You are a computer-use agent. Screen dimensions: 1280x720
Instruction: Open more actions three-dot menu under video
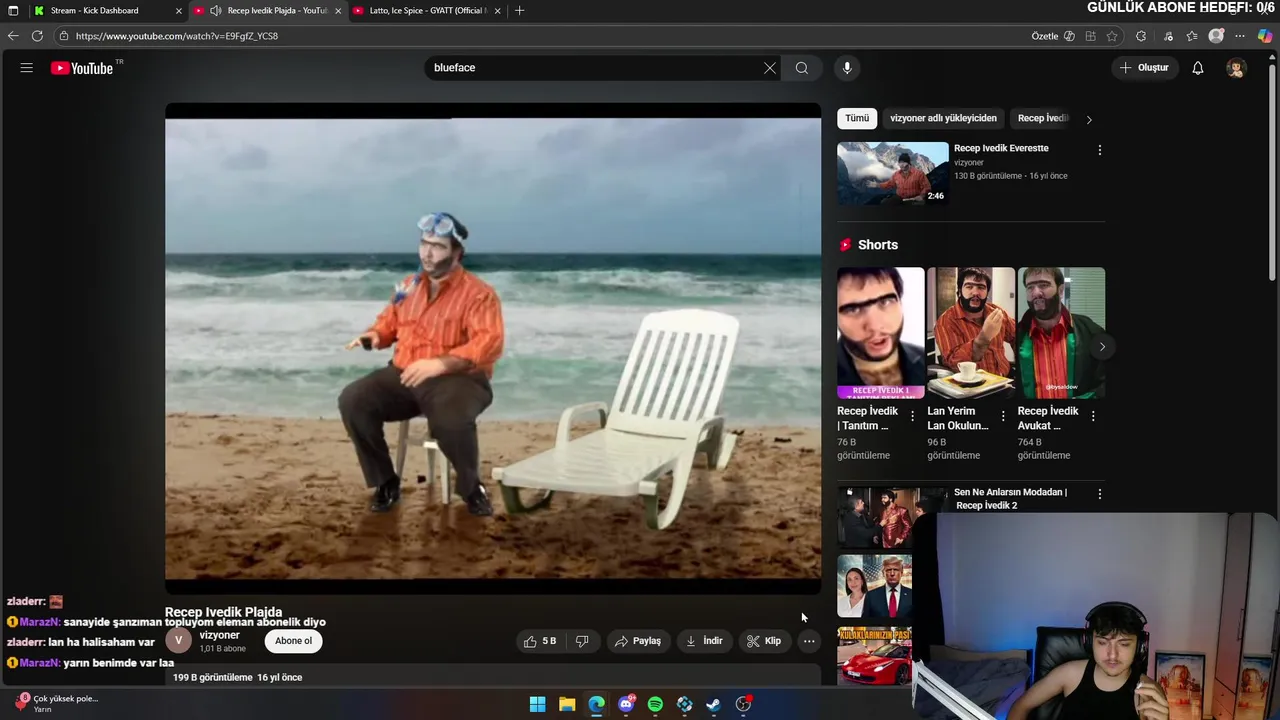point(809,641)
